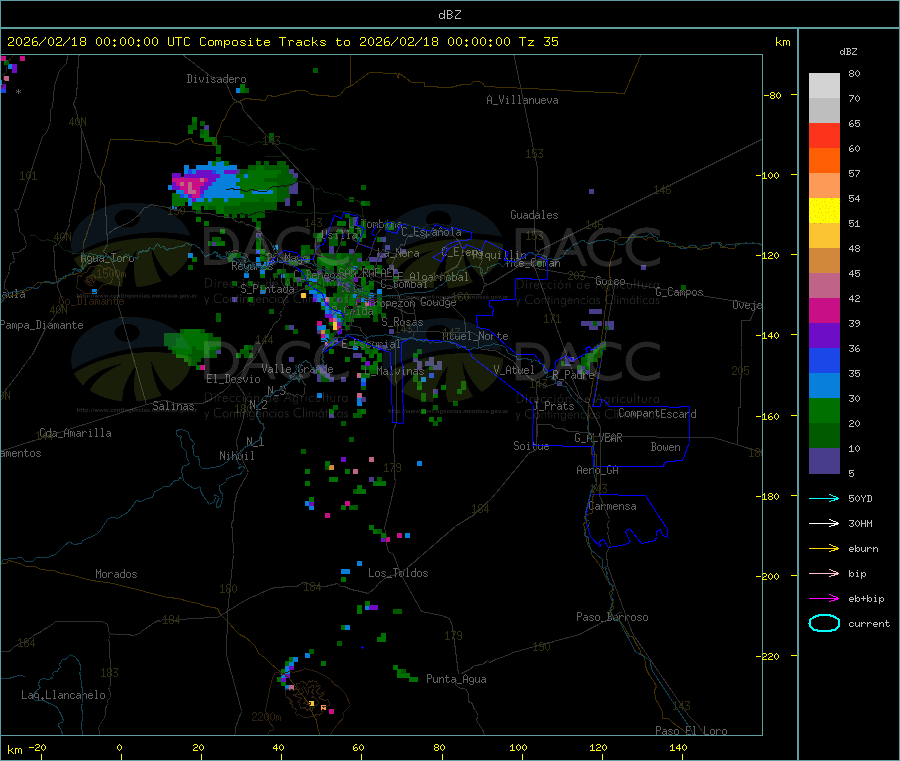The width and height of the screenshot is (900, 761).
Task: Click the 'Goudge' map label
Action: click(x=438, y=302)
